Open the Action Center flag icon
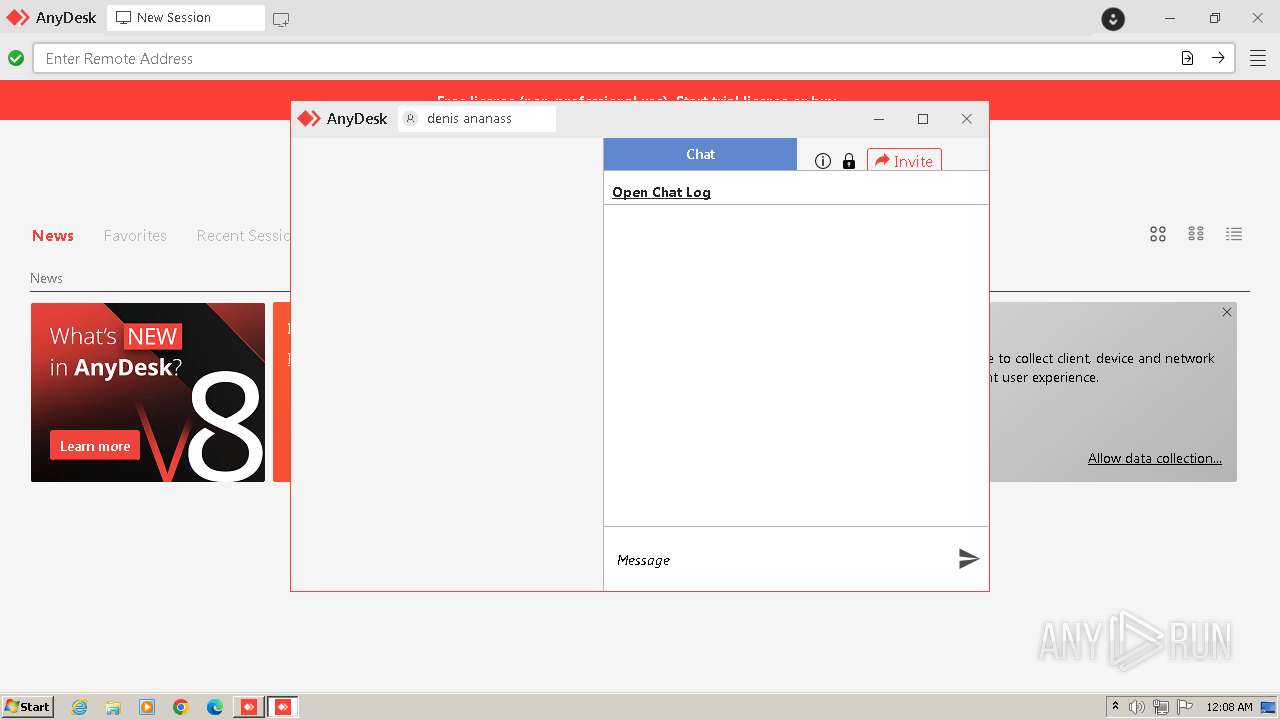 point(1185,707)
